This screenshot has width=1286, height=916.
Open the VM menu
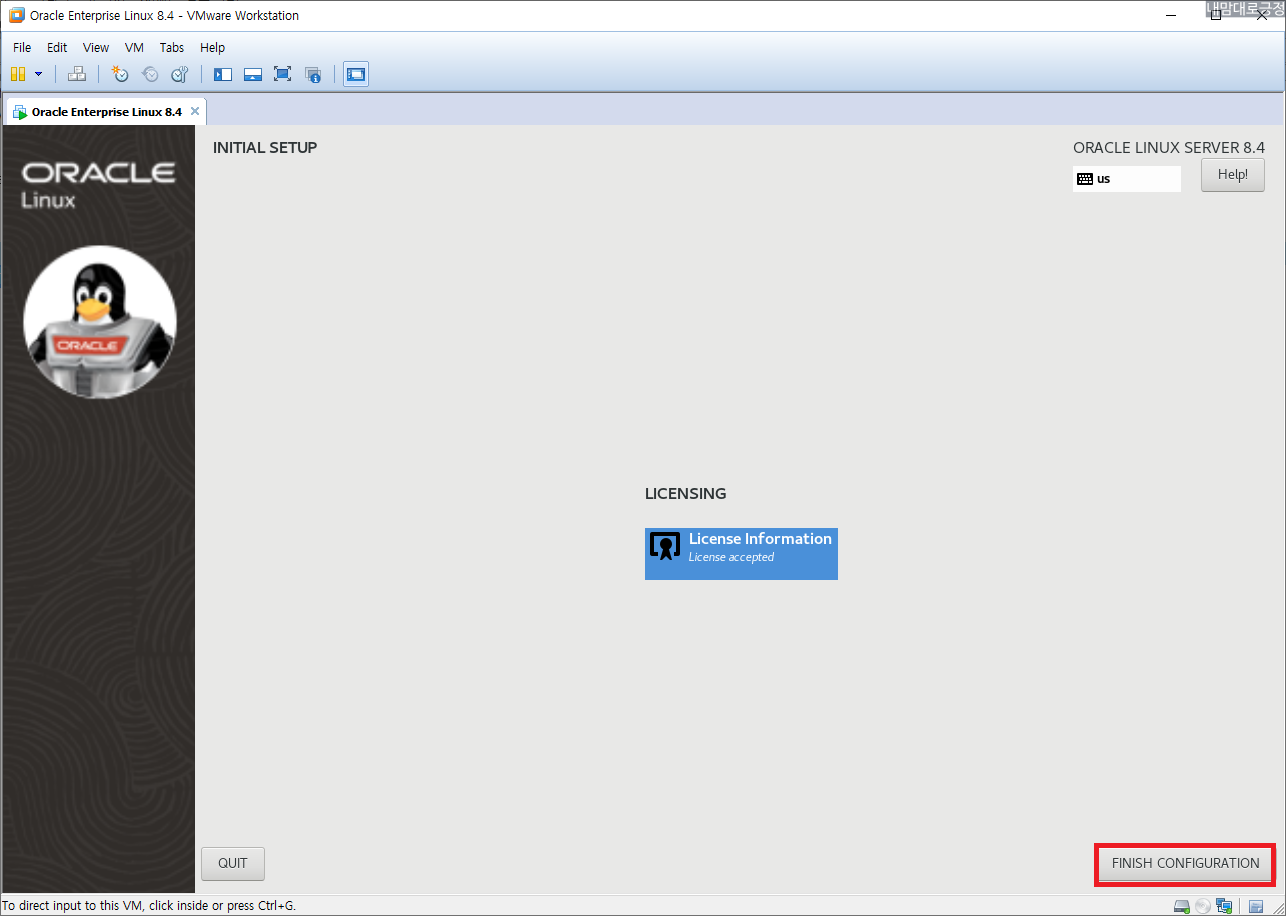135,47
